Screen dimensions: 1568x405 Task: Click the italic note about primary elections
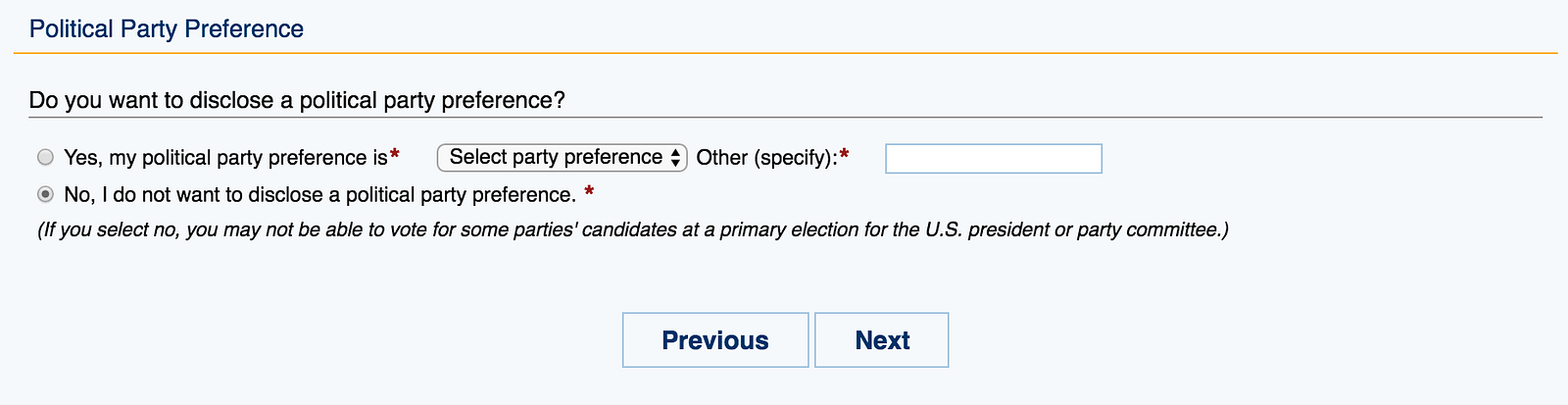(632, 229)
